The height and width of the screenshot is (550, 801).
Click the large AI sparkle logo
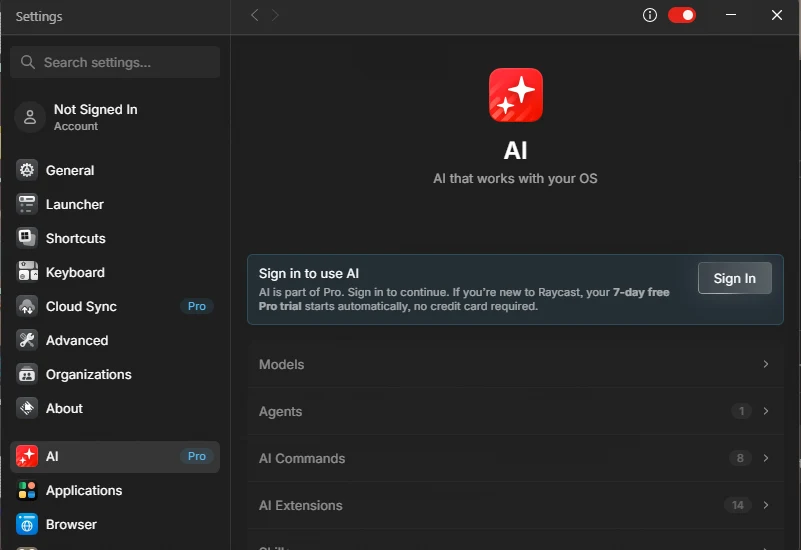[x=515, y=95]
